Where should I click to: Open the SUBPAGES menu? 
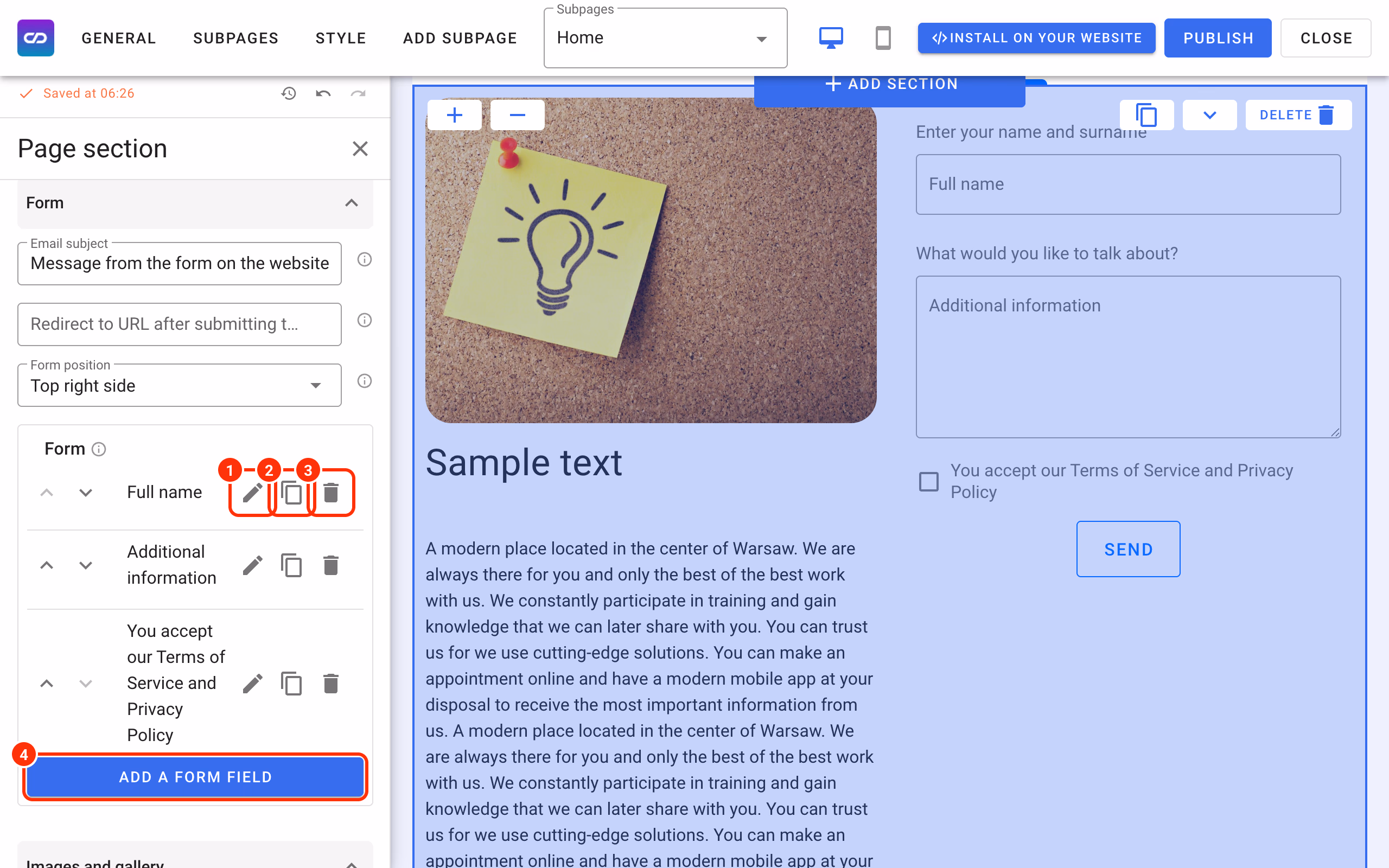tap(236, 38)
